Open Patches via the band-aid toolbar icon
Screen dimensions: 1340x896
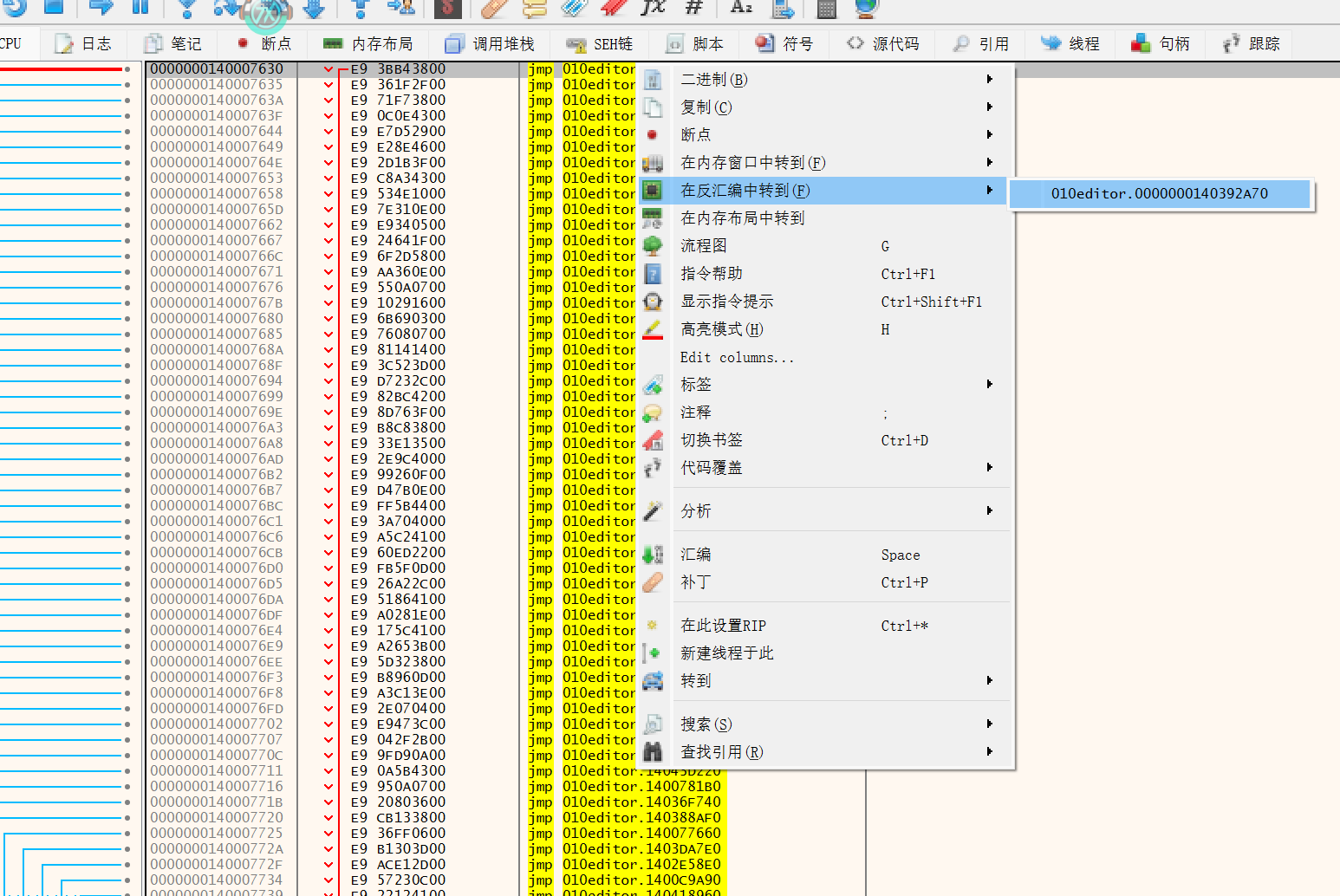495,8
